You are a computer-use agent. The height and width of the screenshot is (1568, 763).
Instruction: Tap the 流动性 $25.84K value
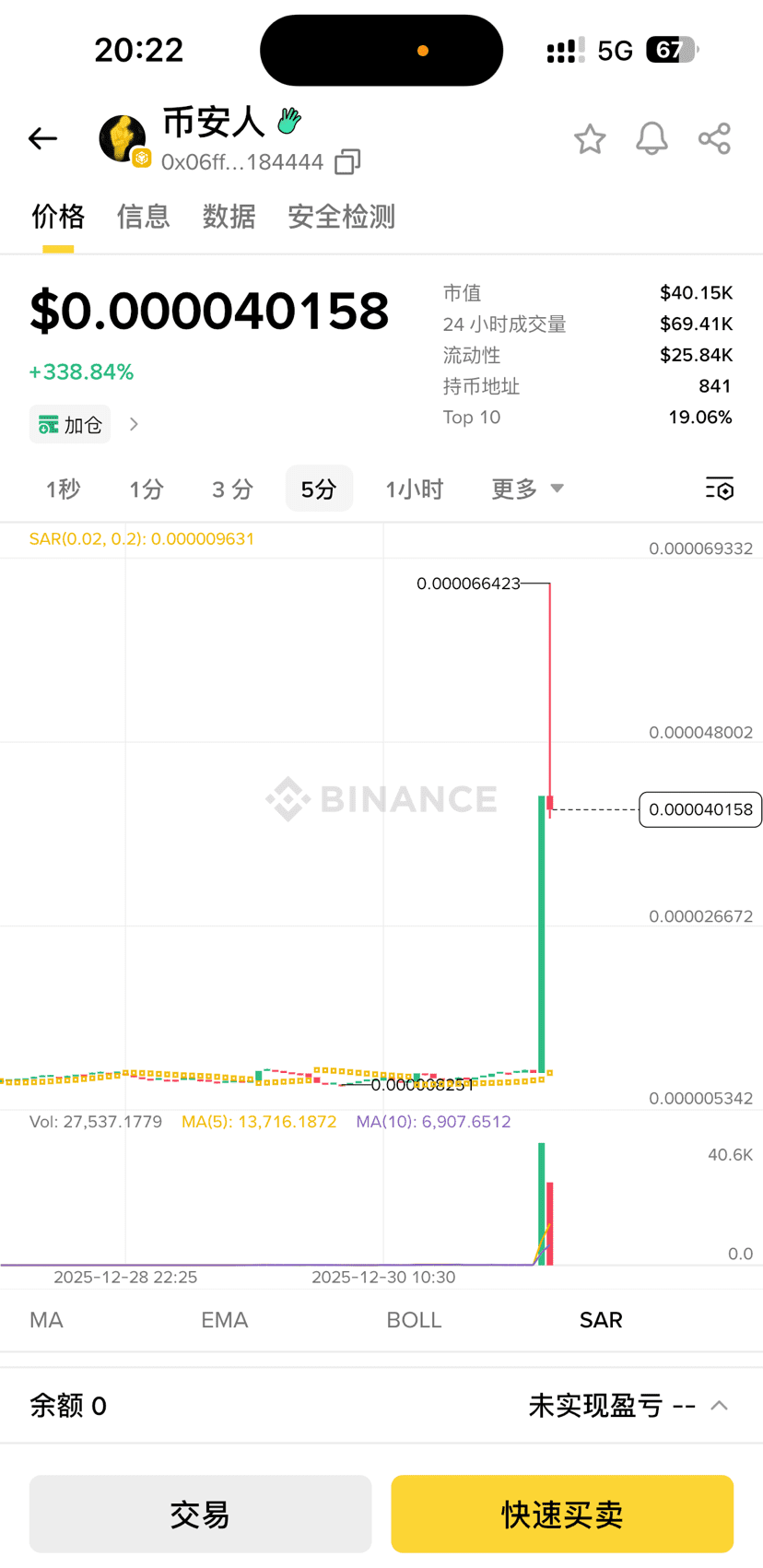point(696,355)
